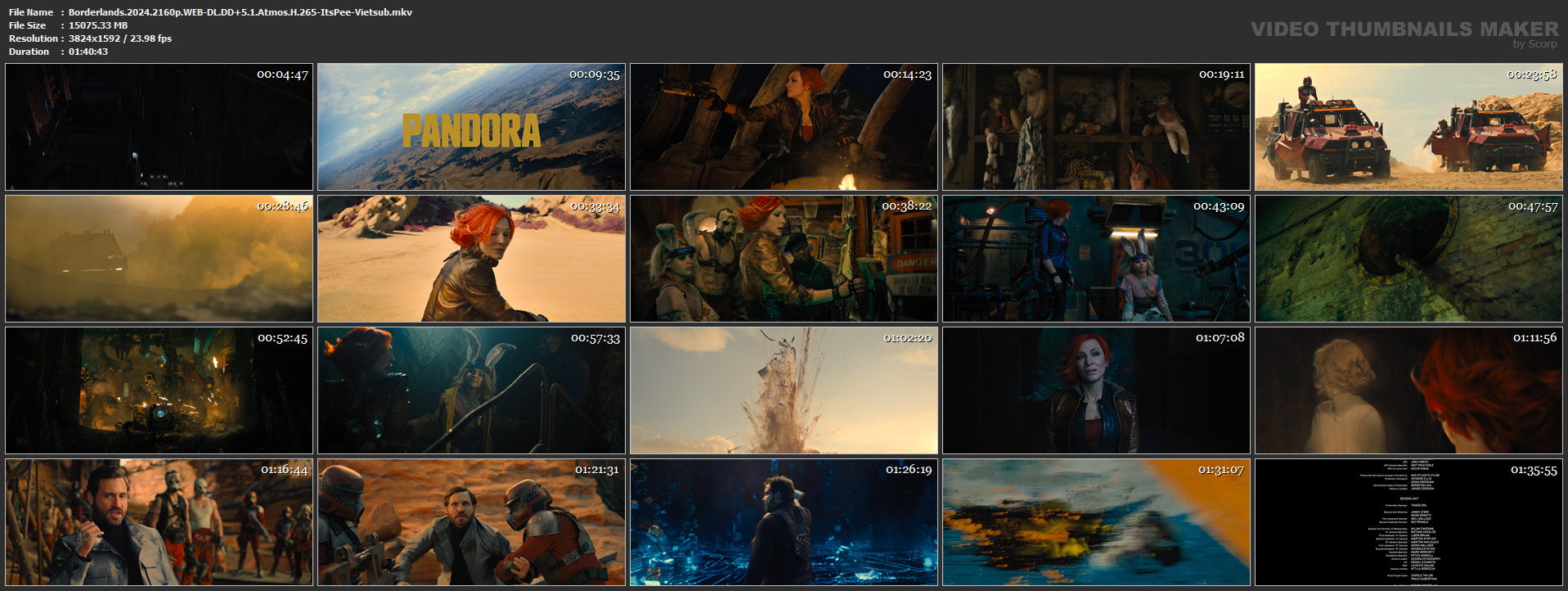Select the thumbnail at 01:16:44
This screenshot has height=591, width=1568.
[159, 522]
